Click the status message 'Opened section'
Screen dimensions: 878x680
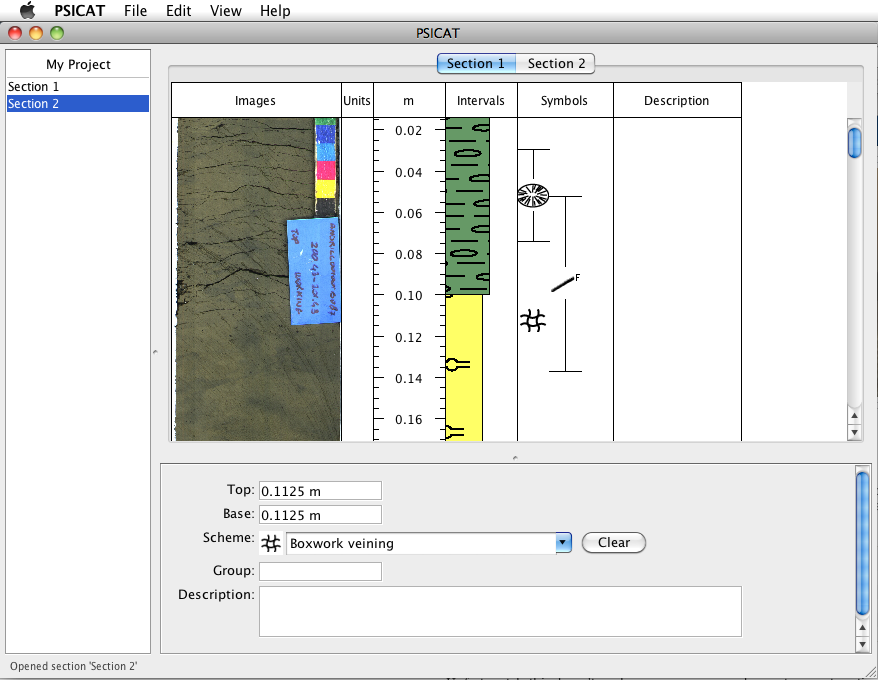click(x=73, y=666)
